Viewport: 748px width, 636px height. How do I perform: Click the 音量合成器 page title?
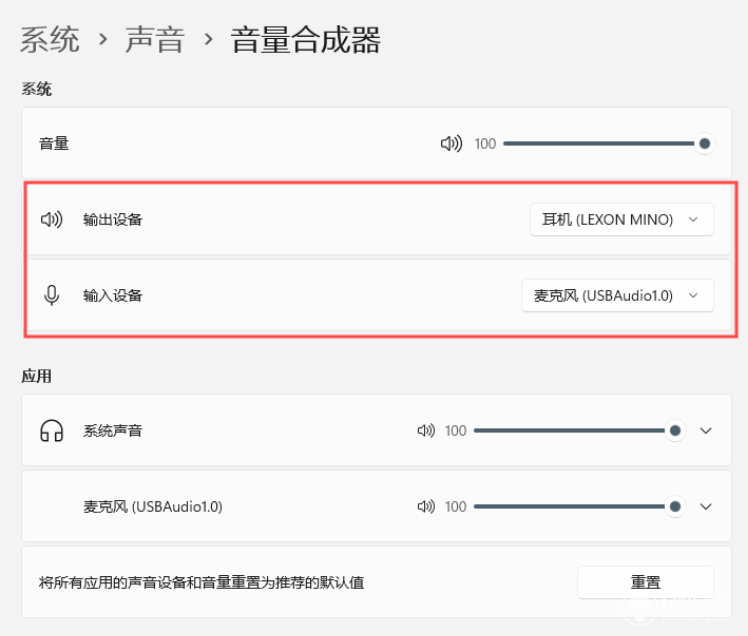pos(305,39)
